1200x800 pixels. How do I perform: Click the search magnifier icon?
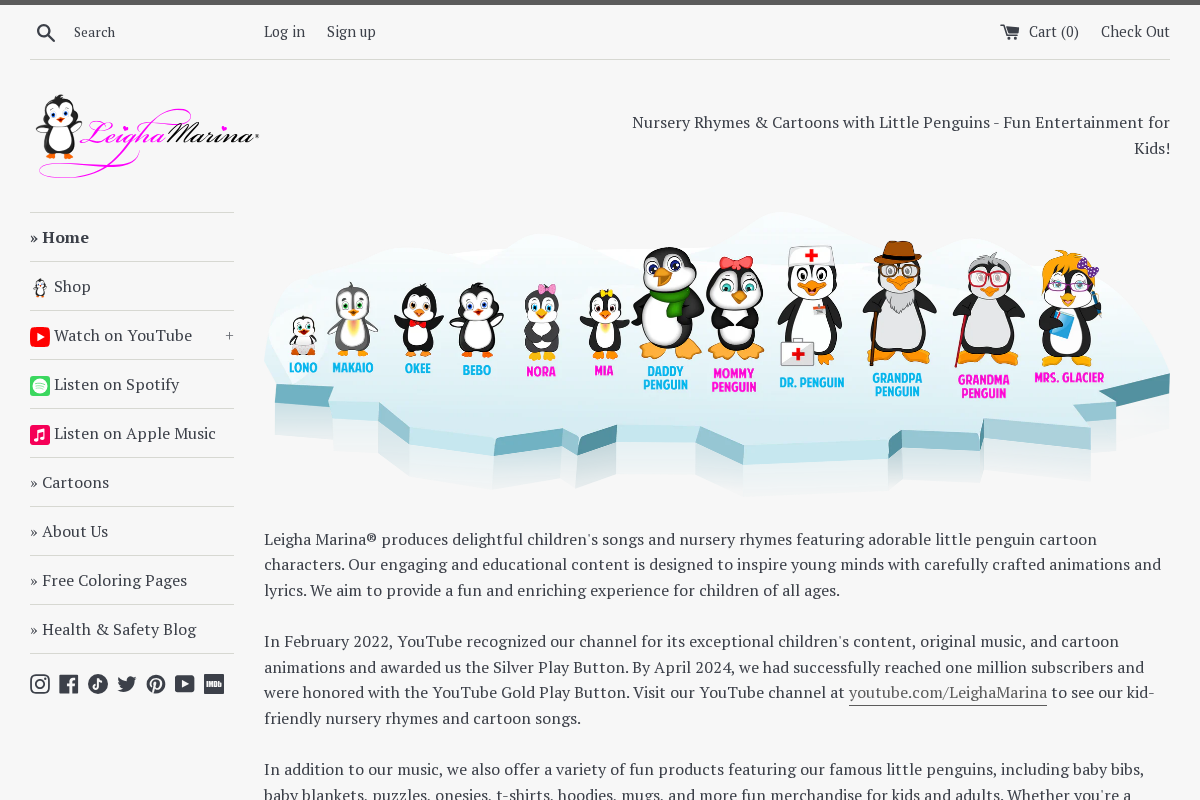point(46,31)
